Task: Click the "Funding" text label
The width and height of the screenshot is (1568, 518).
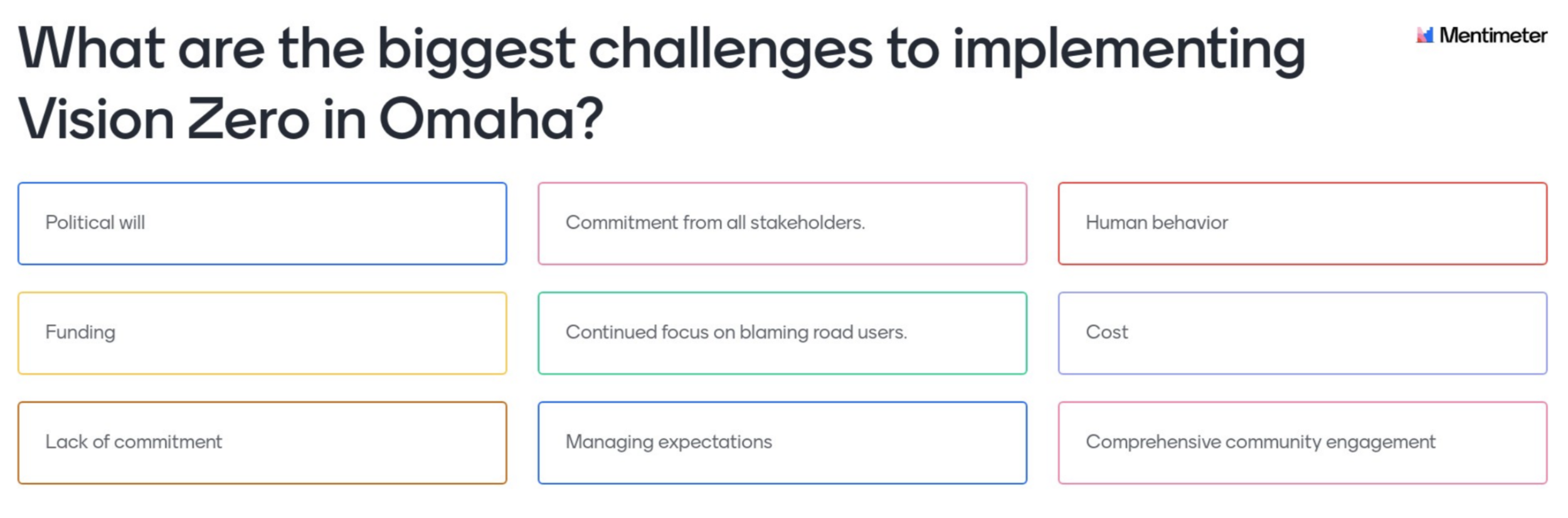Action: click(80, 333)
